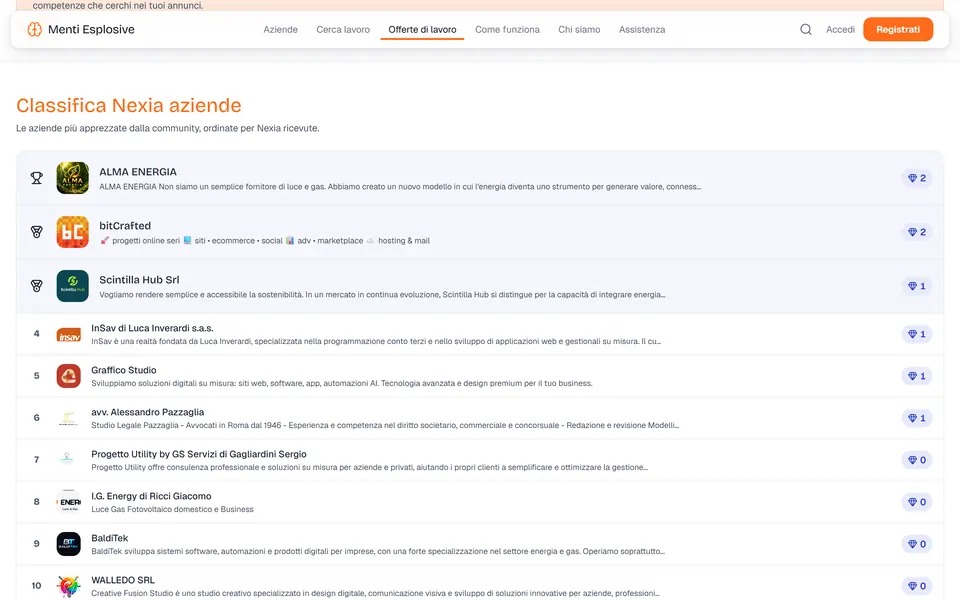Click the WALLEDO SRL colorful logo
Image resolution: width=960 pixels, height=600 pixels.
pos(69,586)
